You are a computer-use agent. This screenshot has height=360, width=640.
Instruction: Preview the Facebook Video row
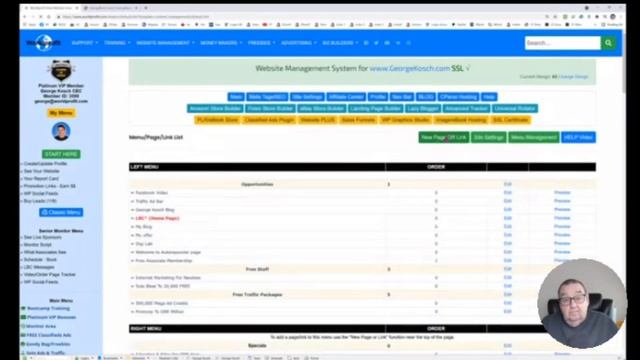(562, 193)
